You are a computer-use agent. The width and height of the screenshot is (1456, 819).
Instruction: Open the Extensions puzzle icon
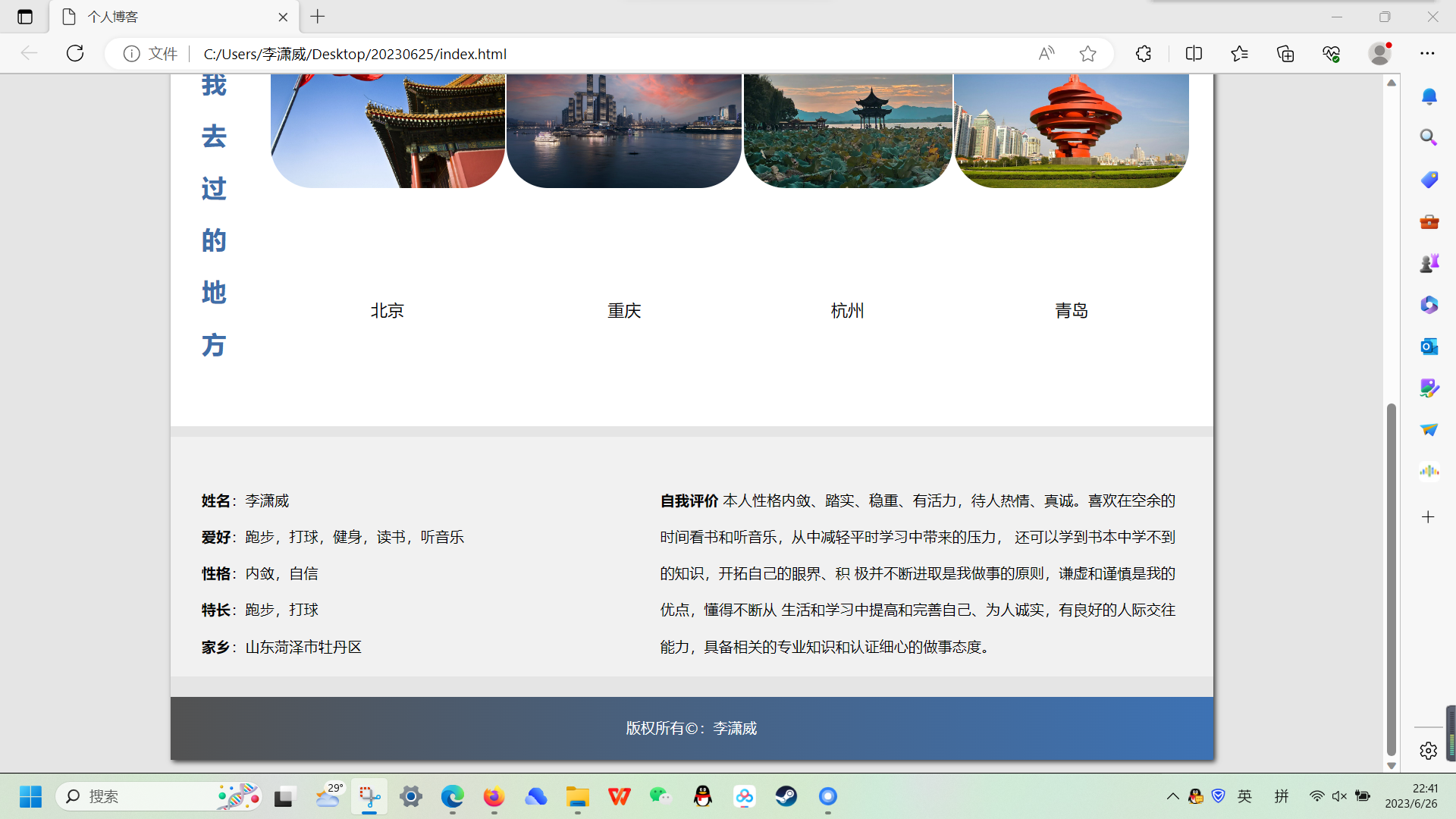(x=1144, y=53)
